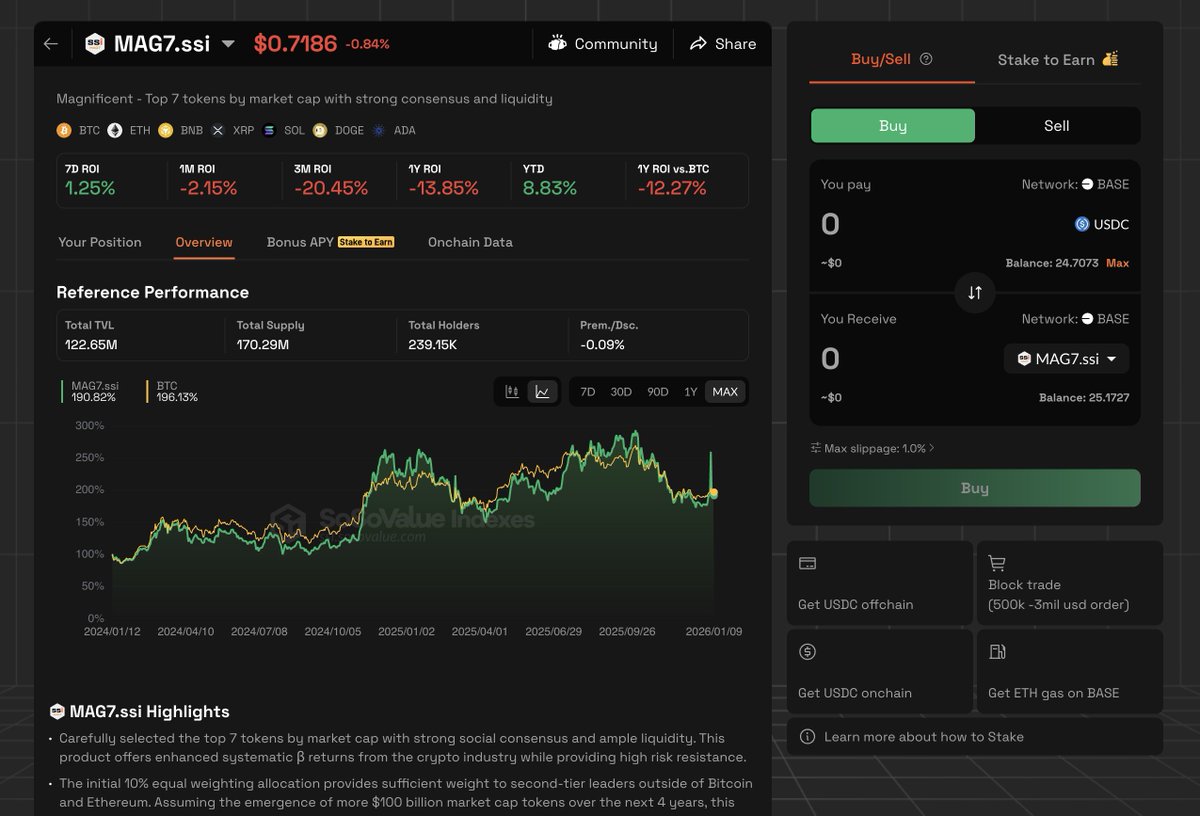Click the XRP coin icon
The image size is (1200, 816).
(218, 130)
